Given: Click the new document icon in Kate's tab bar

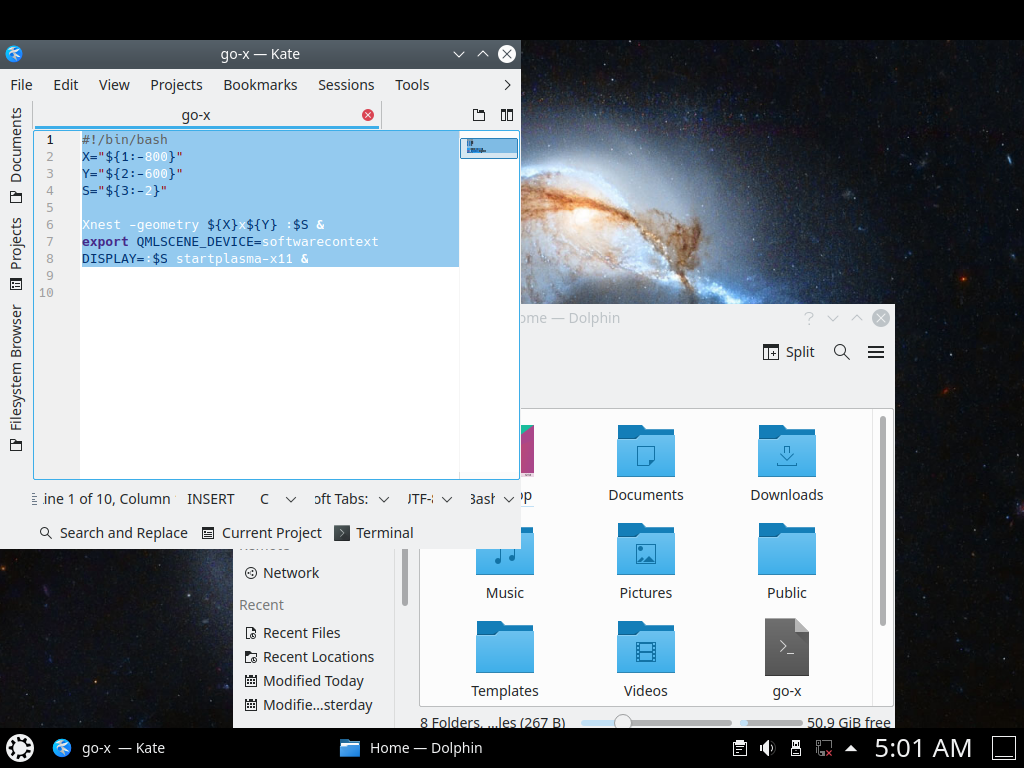Looking at the screenshot, I should (x=479, y=115).
